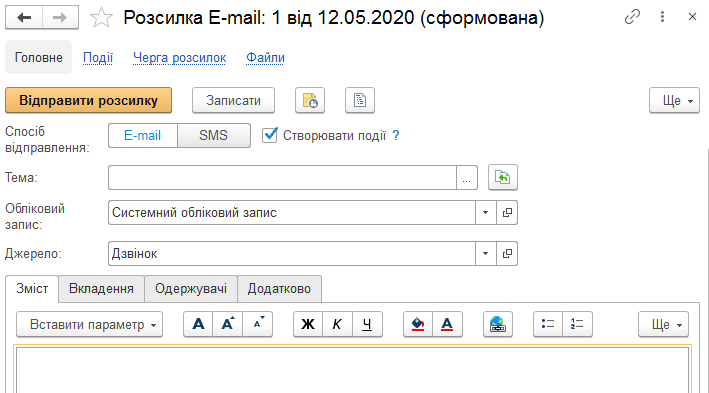This screenshot has height=393, width=709.
Task: Choose text font color
Action: click(x=447, y=324)
